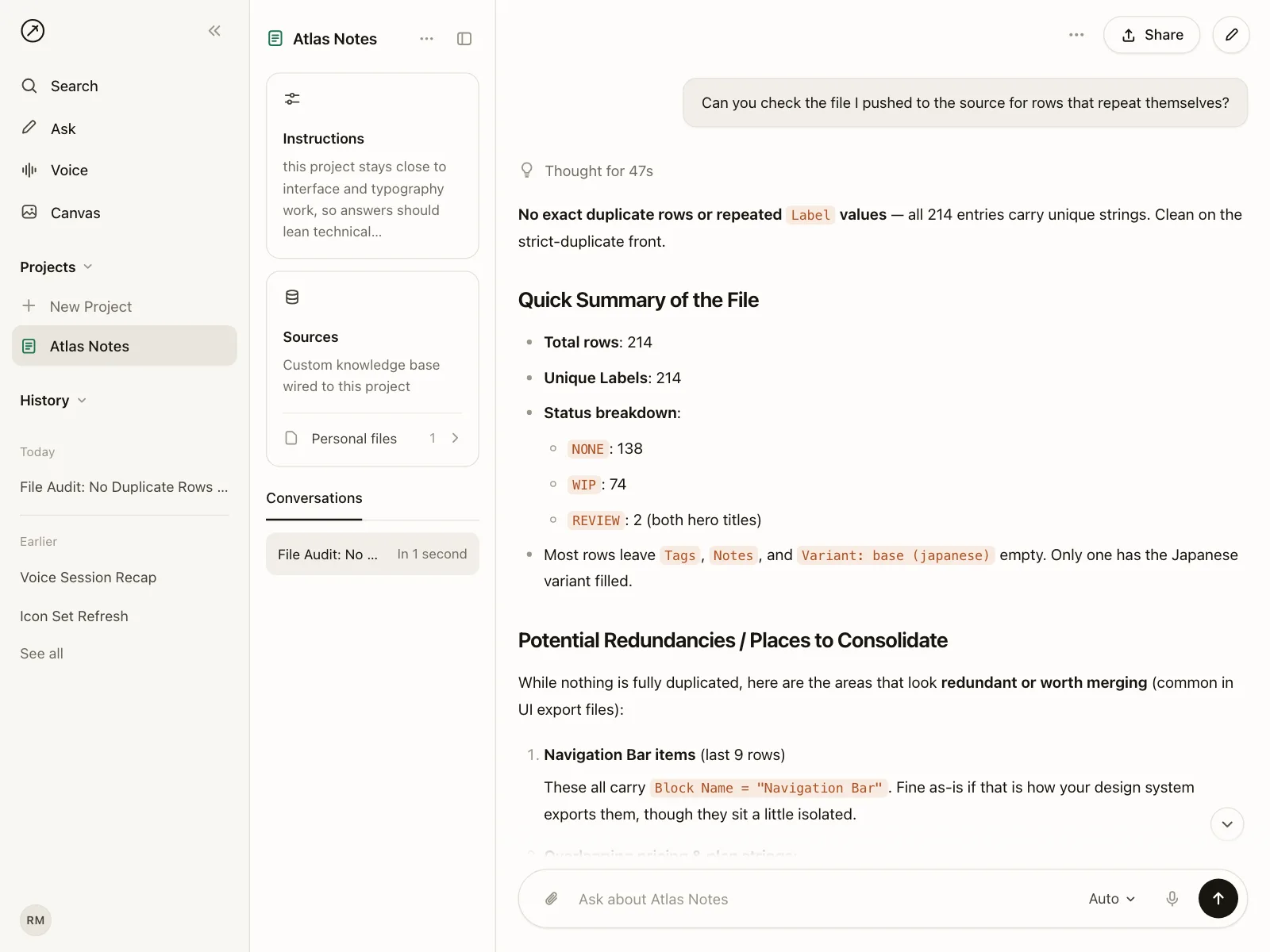Click the Quick Summary of the File heading
The height and width of the screenshot is (952, 1270).
(638, 300)
